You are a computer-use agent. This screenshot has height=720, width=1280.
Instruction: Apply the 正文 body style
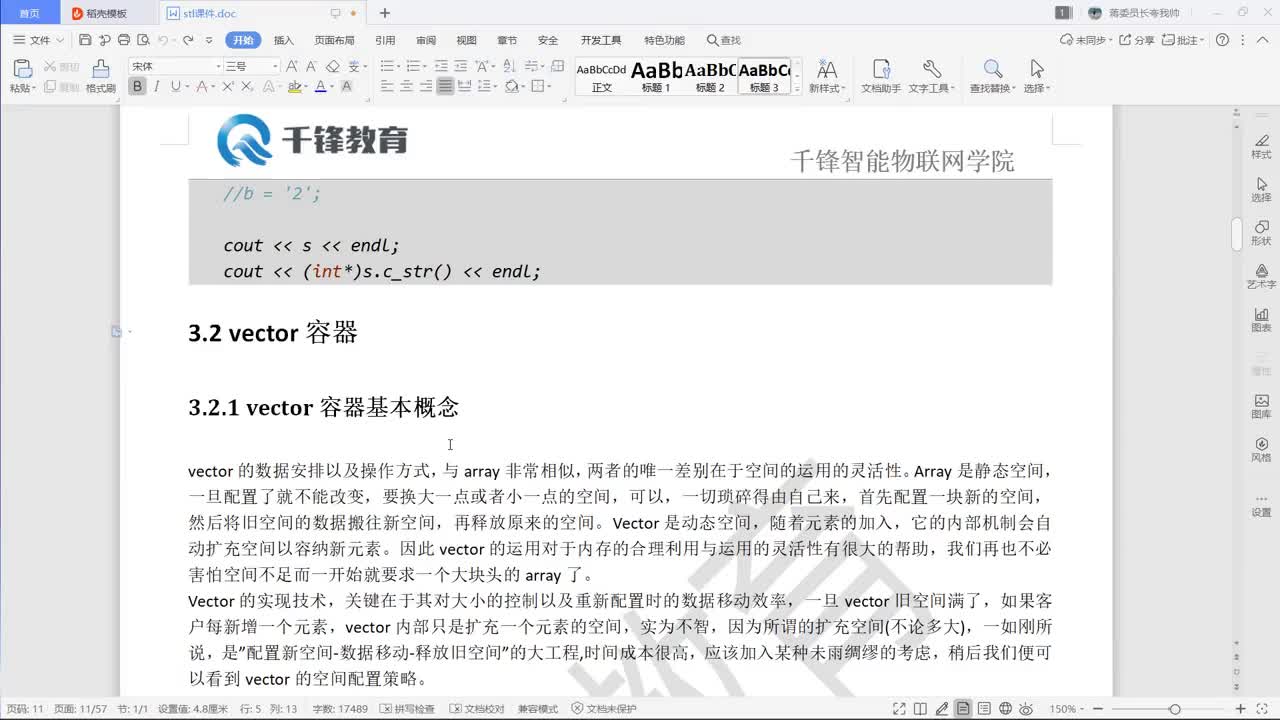[x=601, y=76]
